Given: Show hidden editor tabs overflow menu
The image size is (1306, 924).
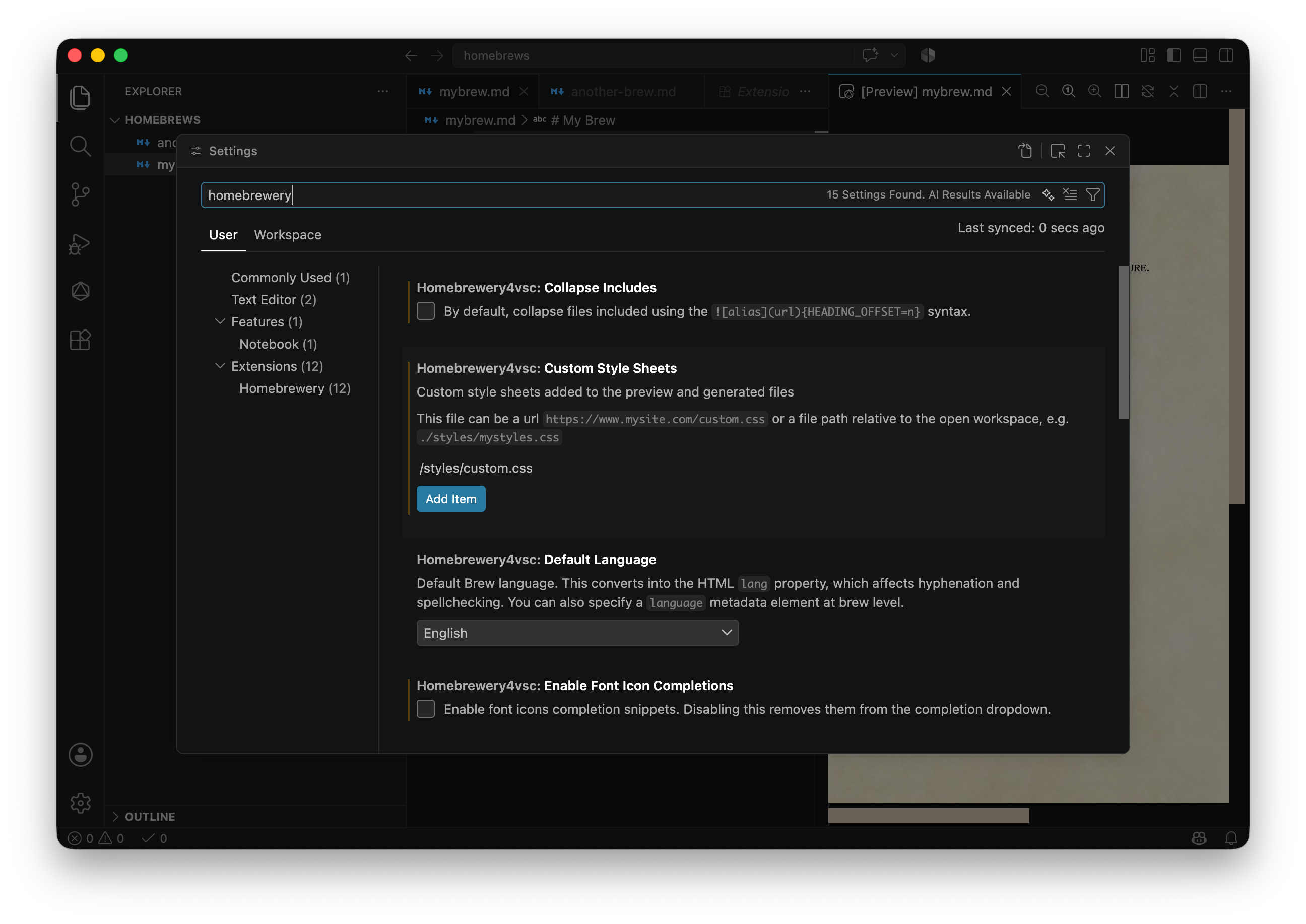Looking at the screenshot, I should (805, 92).
